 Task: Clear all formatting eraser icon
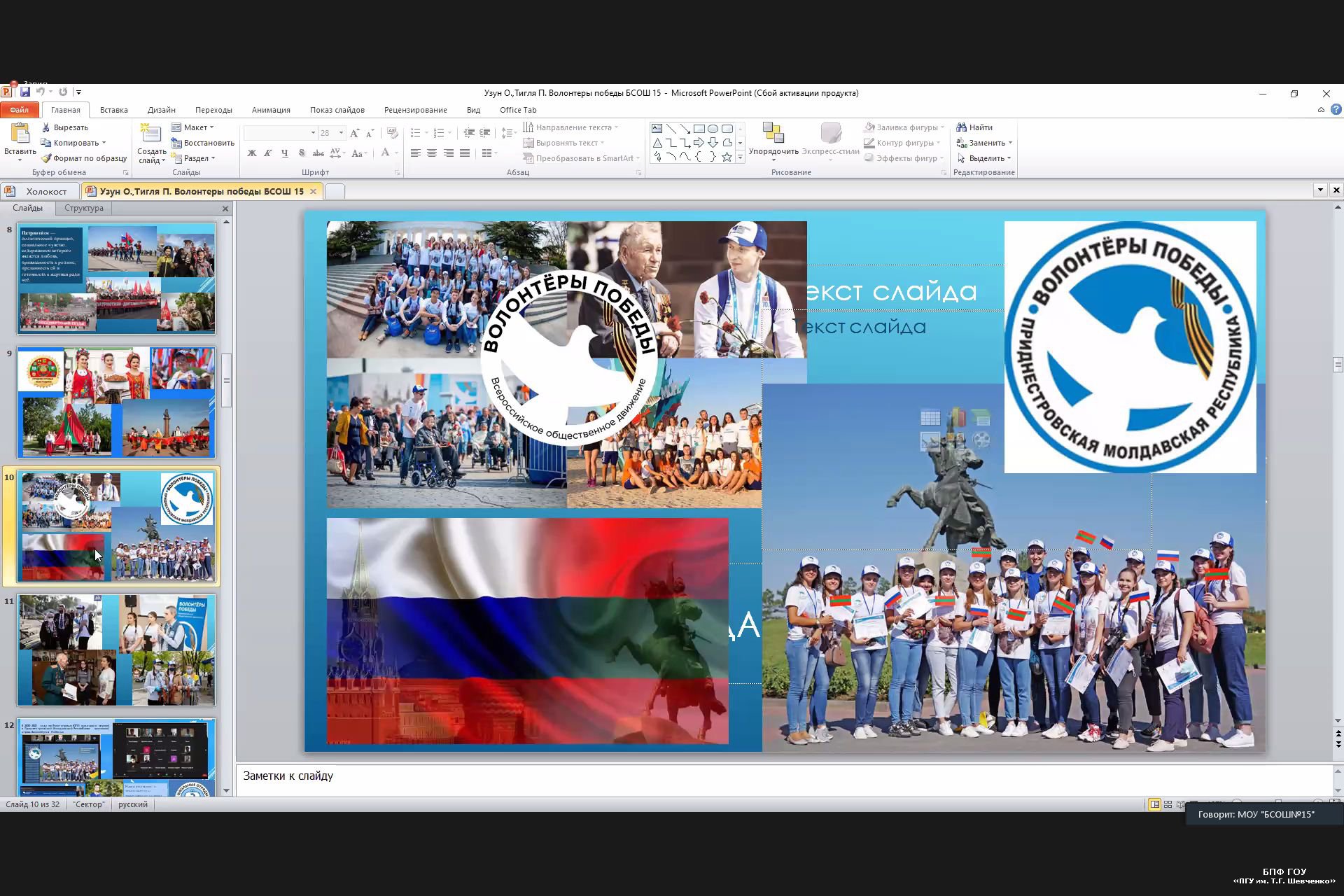pyautogui.click(x=393, y=133)
